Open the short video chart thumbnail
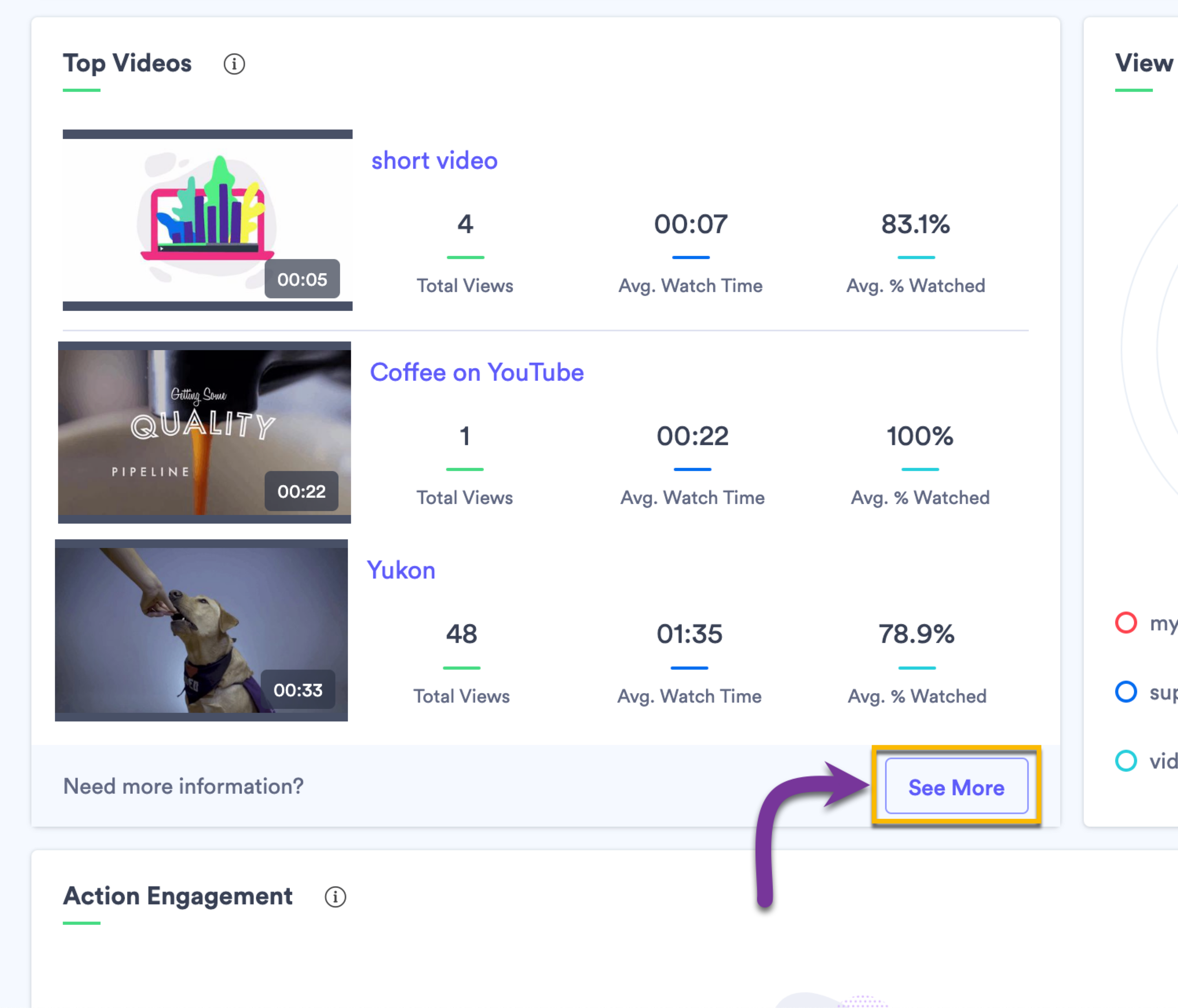This screenshot has height=1008, width=1178. [x=207, y=220]
